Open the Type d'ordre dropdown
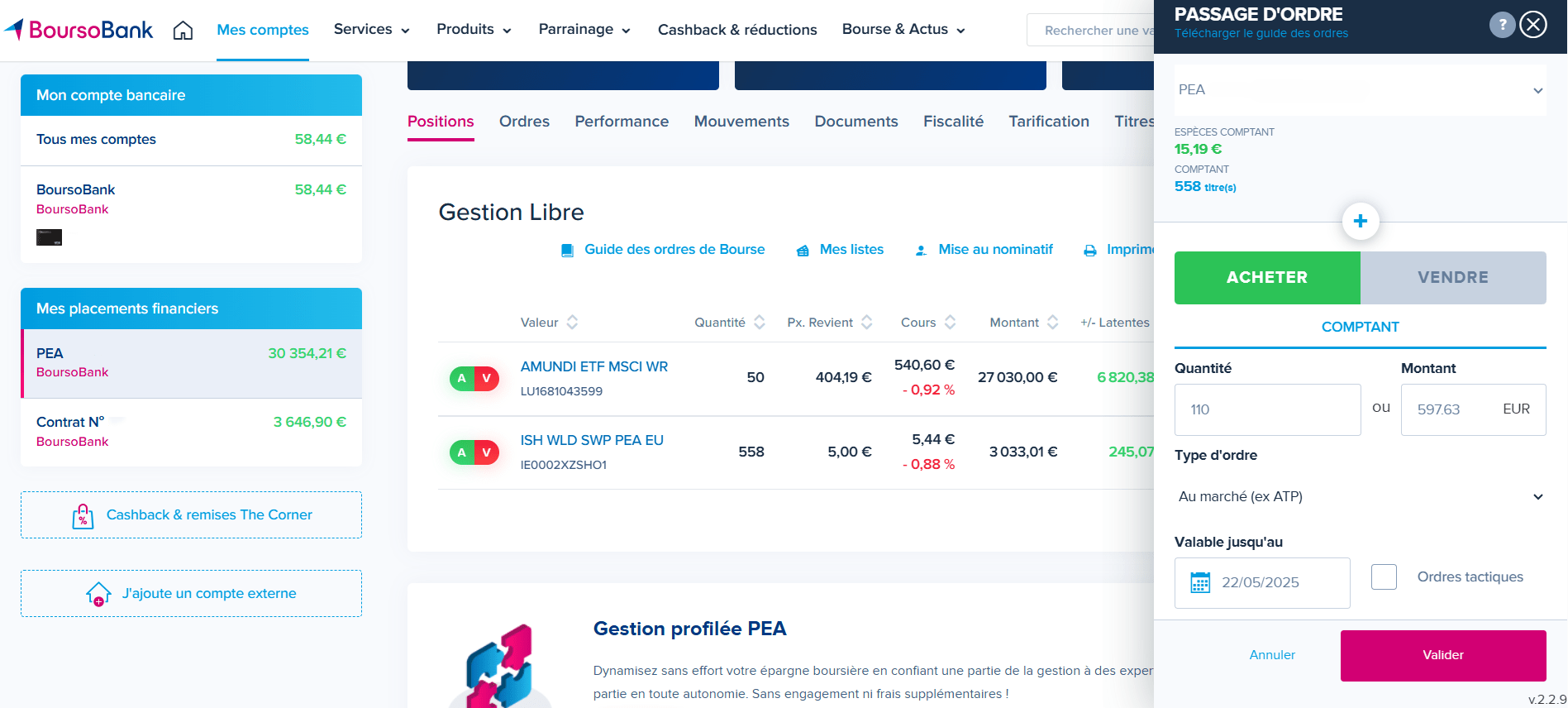Image resolution: width=1568 pixels, height=708 pixels. tap(1361, 496)
